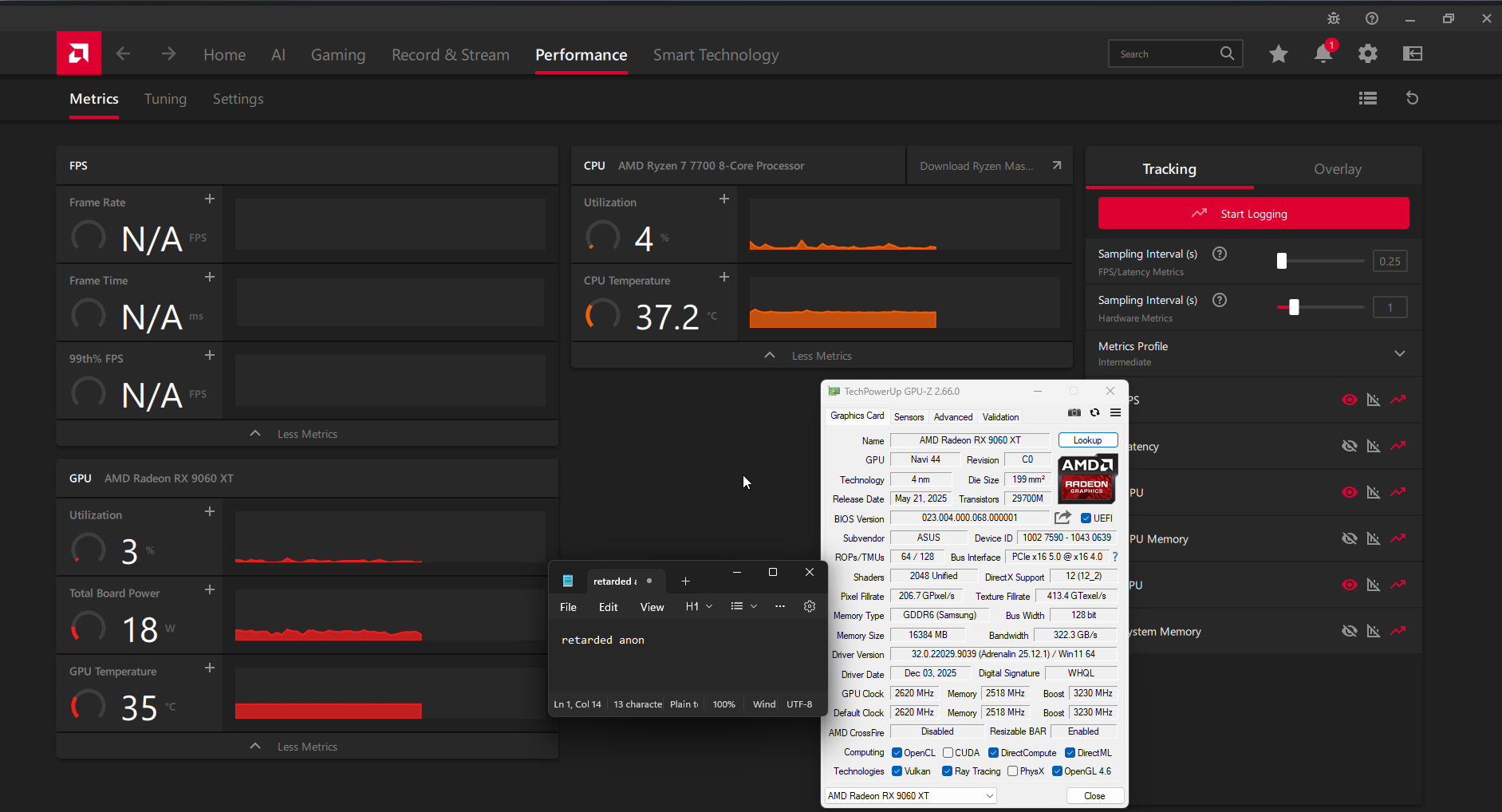Screen dimensions: 1502x812
Task: Add Frame Time metric with plus icon
Action: coord(210,277)
